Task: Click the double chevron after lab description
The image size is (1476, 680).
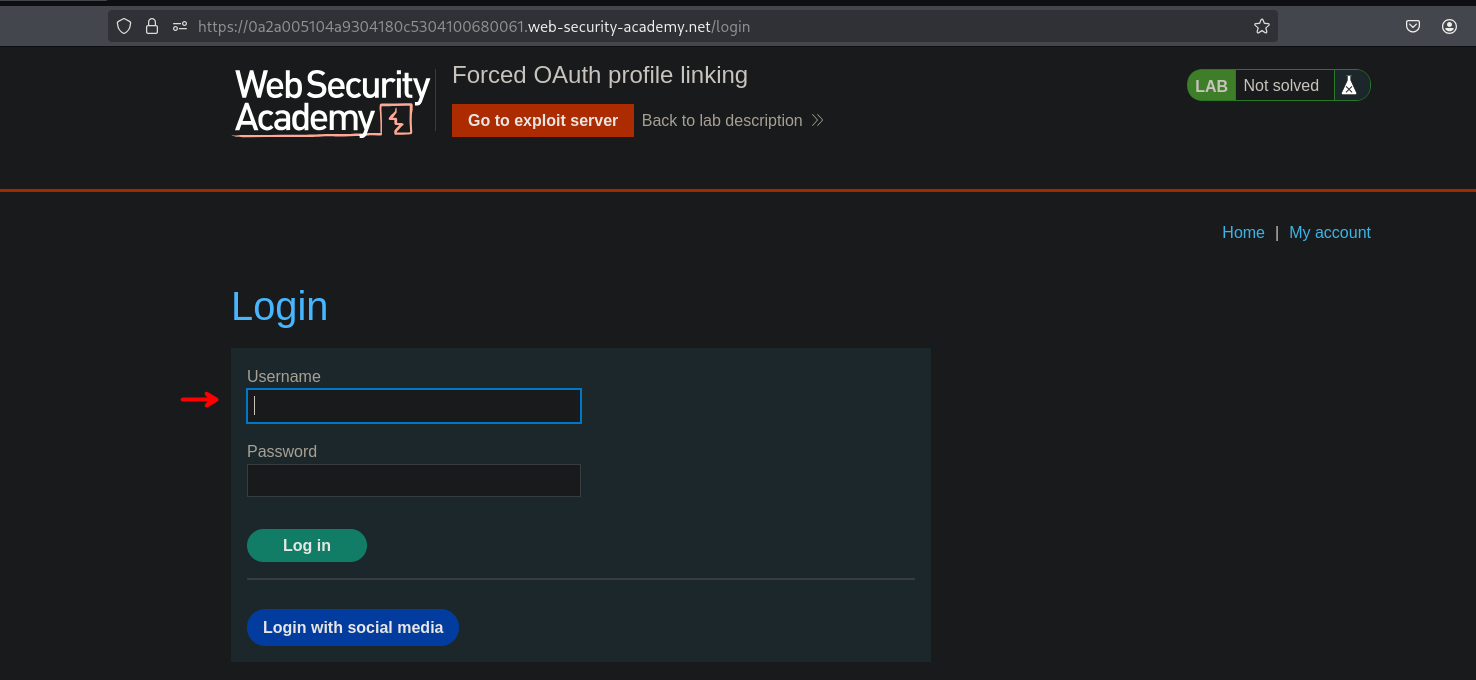Action: click(817, 121)
